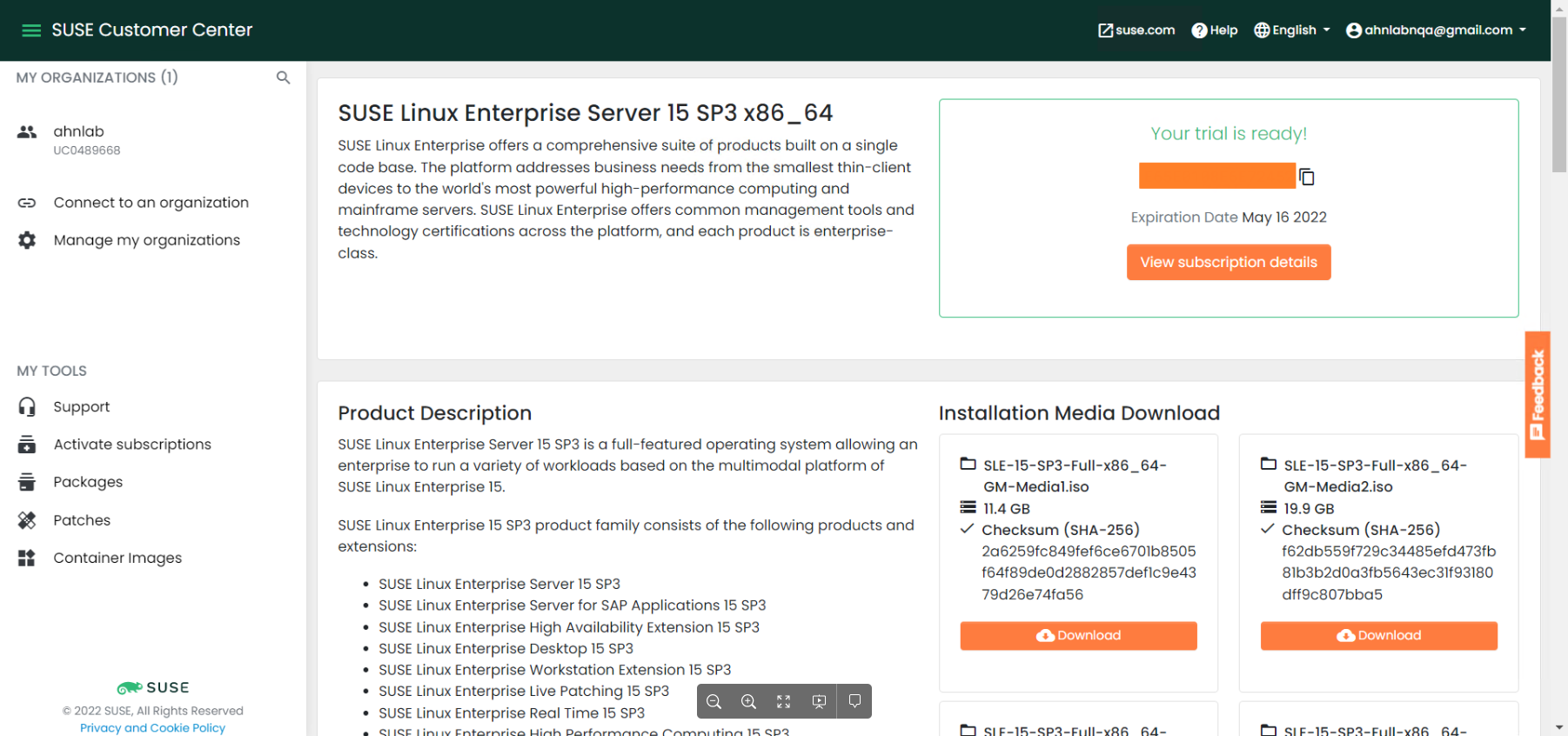Click the suse.com text link
This screenshot has height=736, width=1568.
[x=1145, y=30]
